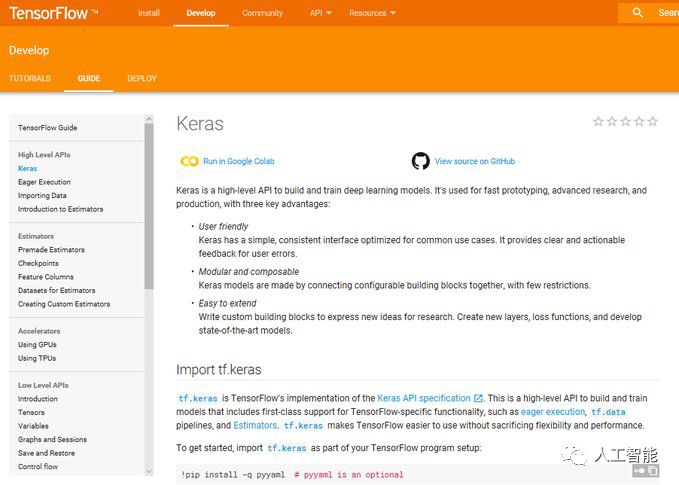Open Creating Custom Estimators sidebar item

click(x=64, y=304)
